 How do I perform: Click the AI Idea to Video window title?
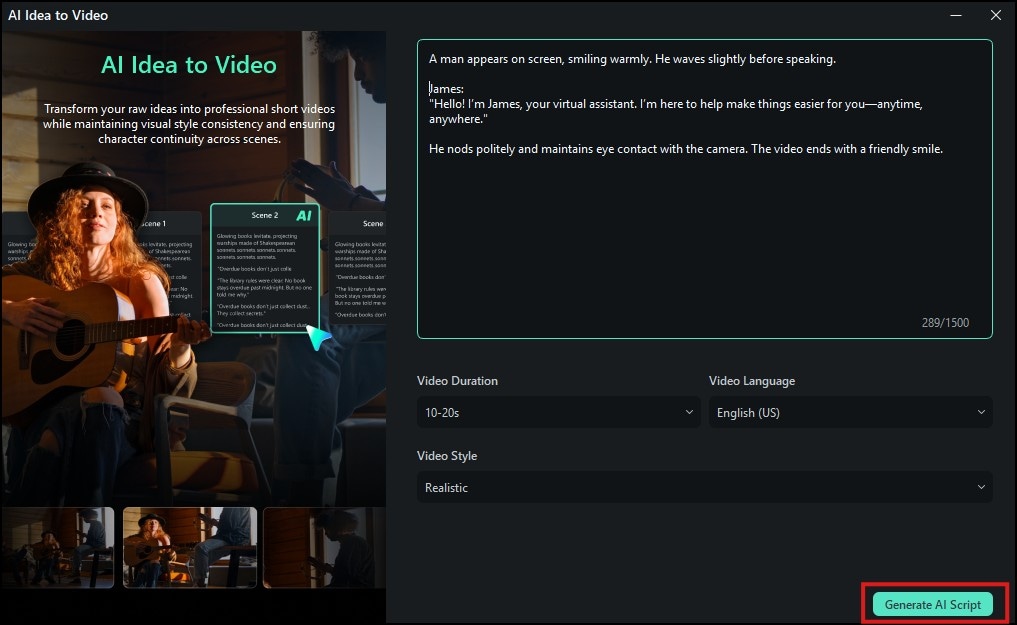pos(58,15)
